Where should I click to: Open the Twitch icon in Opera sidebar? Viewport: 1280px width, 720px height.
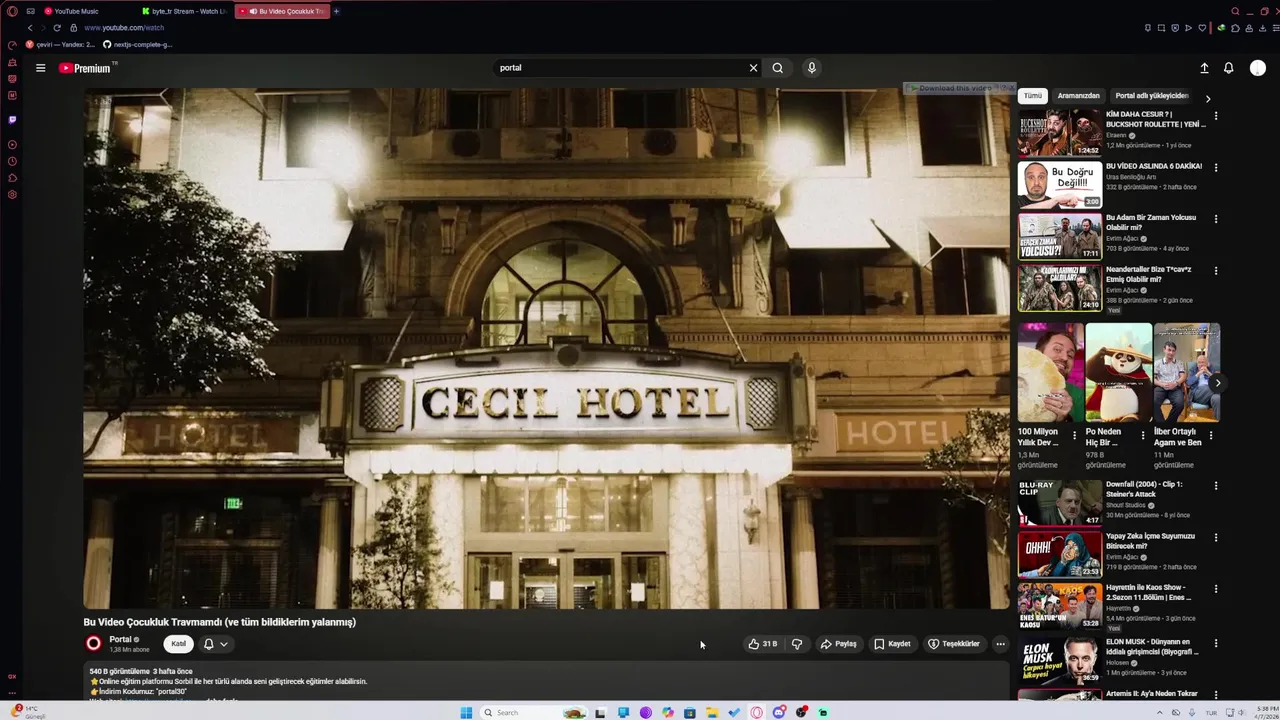[12, 120]
